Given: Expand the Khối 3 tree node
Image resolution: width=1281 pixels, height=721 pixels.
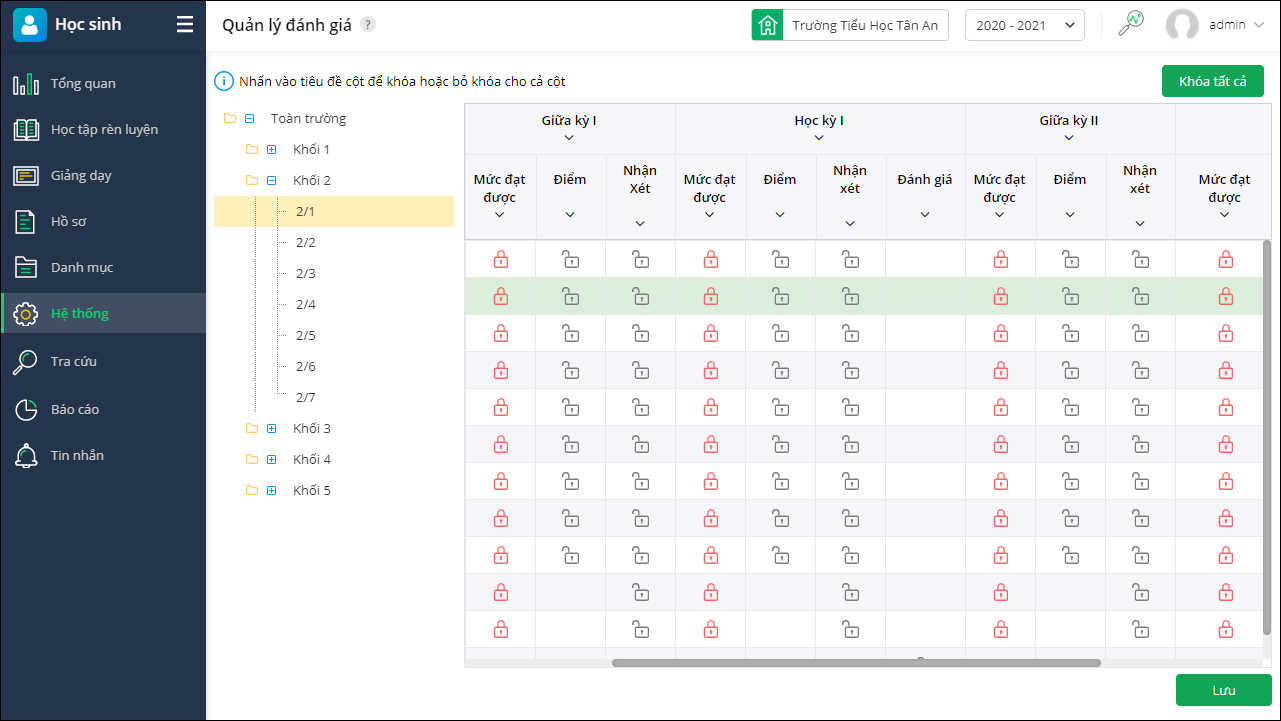Looking at the screenshot, I should click(271, 429).
